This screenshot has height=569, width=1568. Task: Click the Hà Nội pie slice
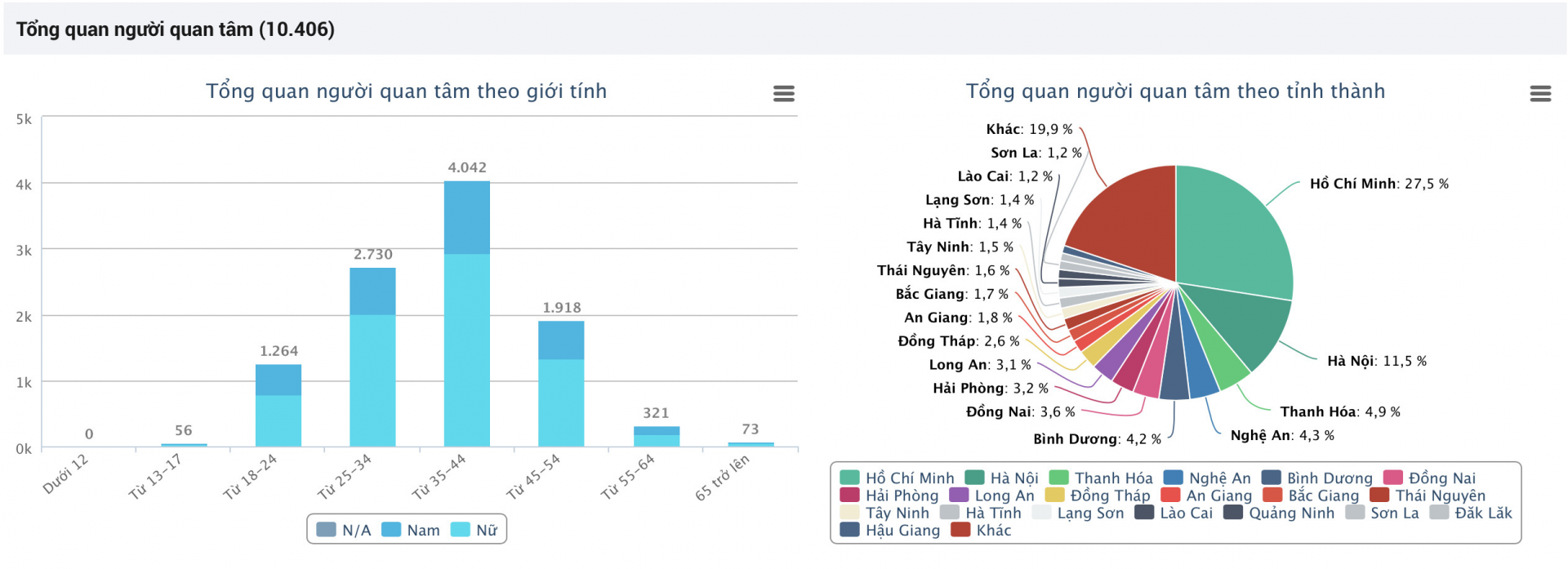point(1241,327)
